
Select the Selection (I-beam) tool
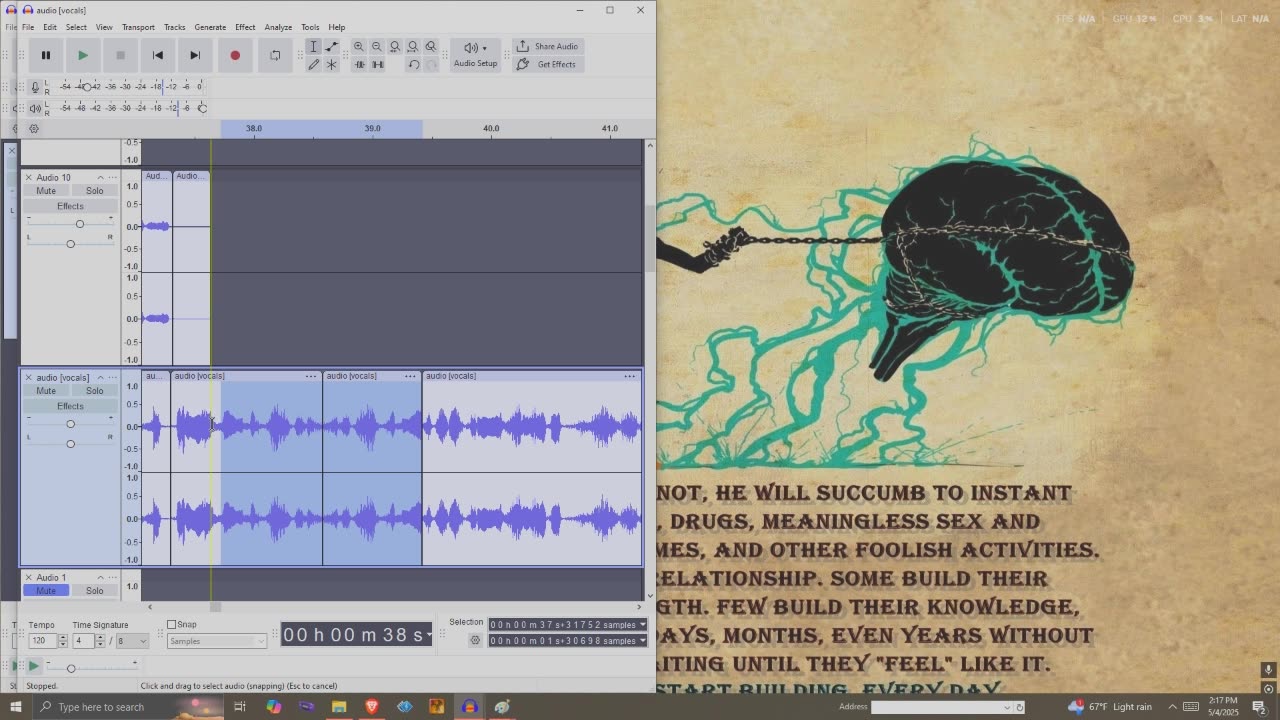pos(313,47)
